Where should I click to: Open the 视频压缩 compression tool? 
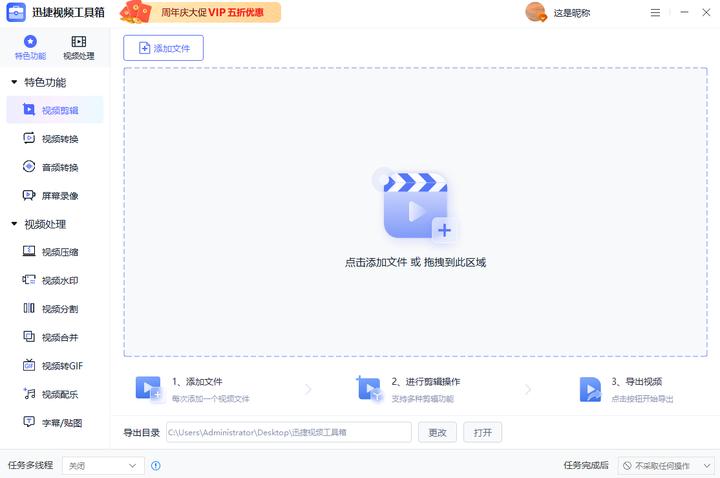[x=29, y=252]
